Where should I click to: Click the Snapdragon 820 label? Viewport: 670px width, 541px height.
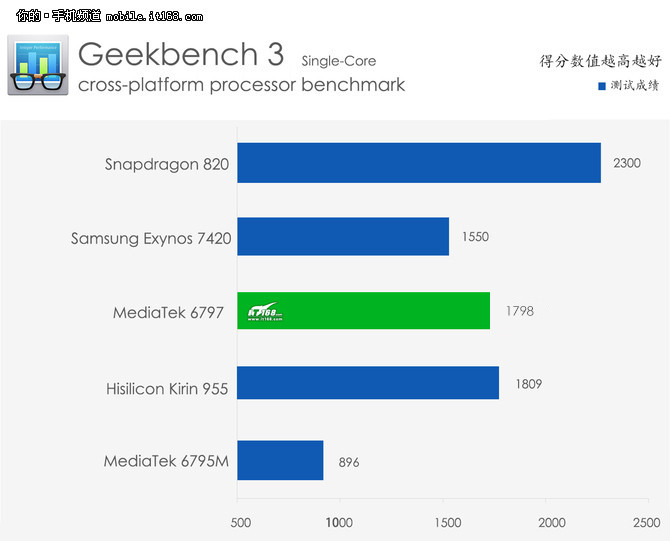pyautogui.click(x=167, y=164)
